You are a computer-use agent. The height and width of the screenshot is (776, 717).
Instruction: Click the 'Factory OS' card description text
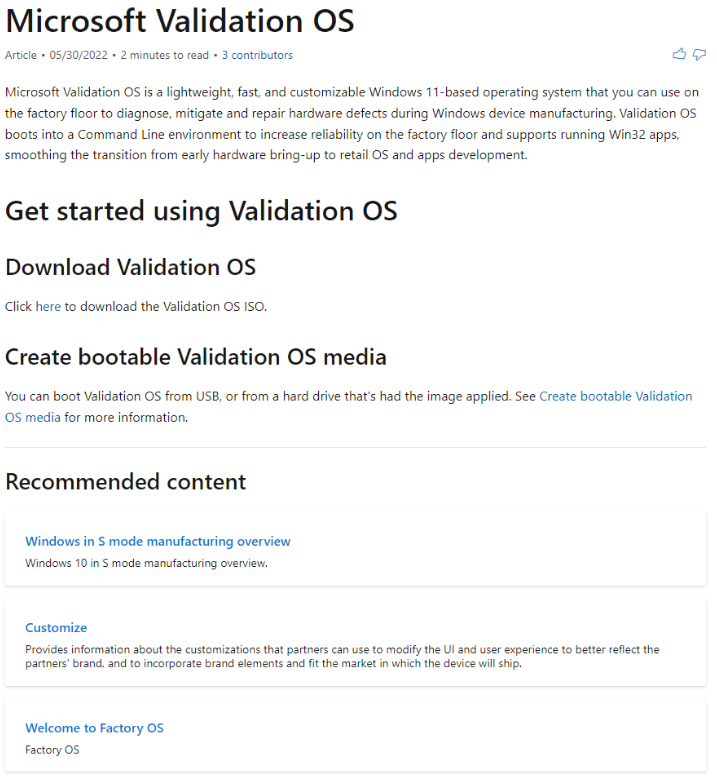[52, 750]
